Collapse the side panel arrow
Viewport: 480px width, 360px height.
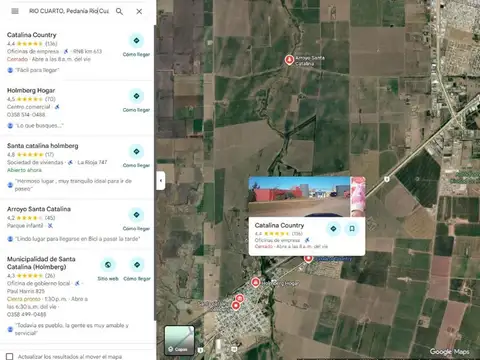click(161, 181)
